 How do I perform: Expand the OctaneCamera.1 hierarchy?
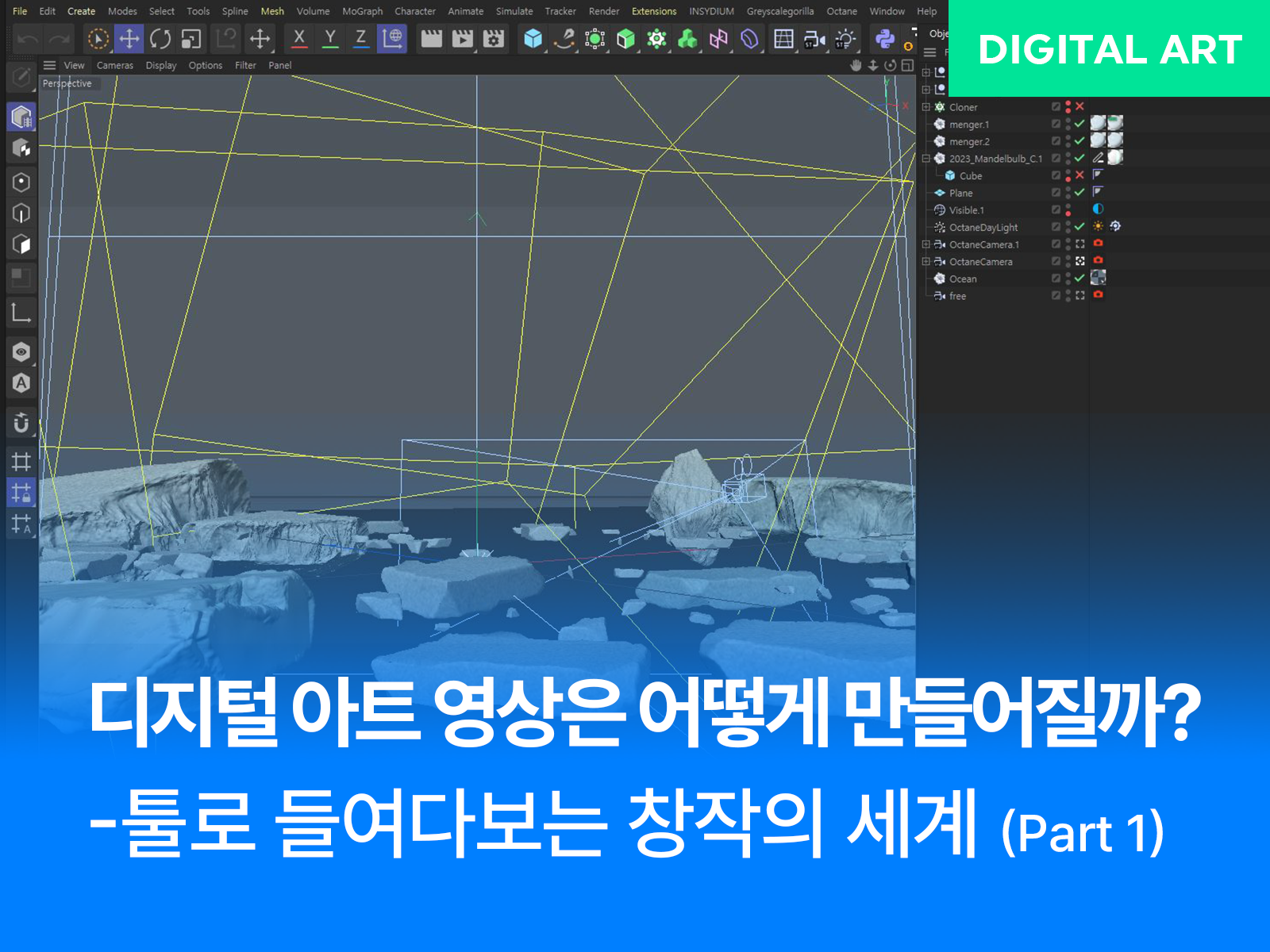coord(926,244)
